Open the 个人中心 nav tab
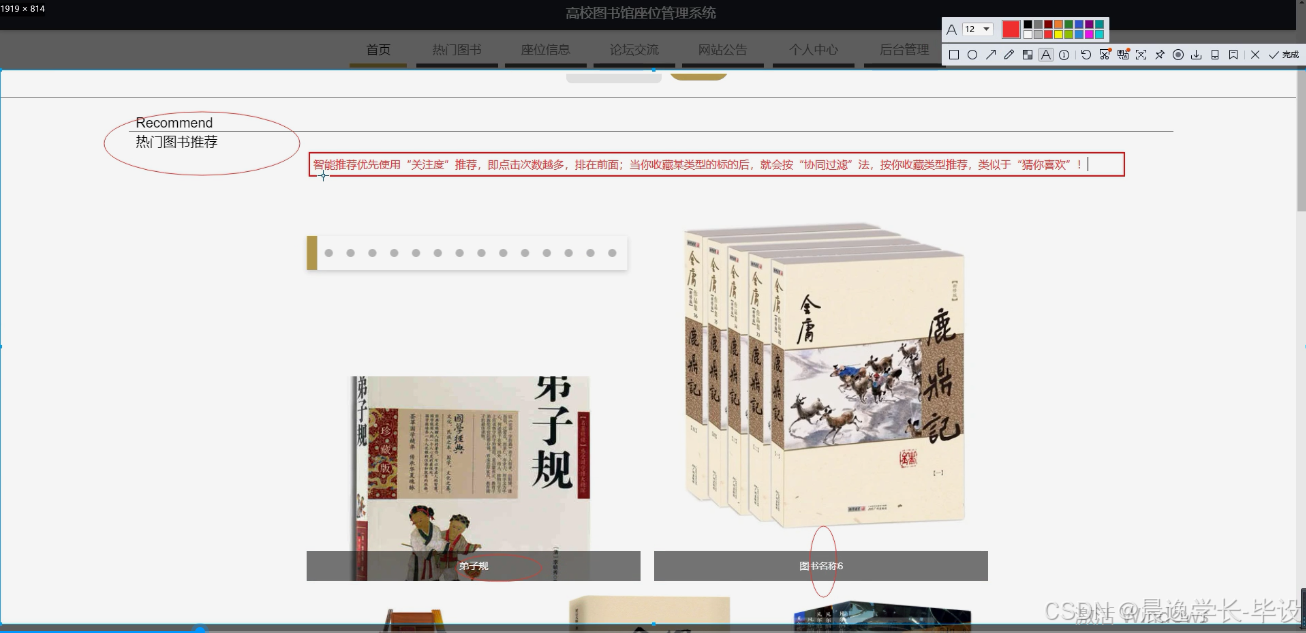 [x=813, y=50]
